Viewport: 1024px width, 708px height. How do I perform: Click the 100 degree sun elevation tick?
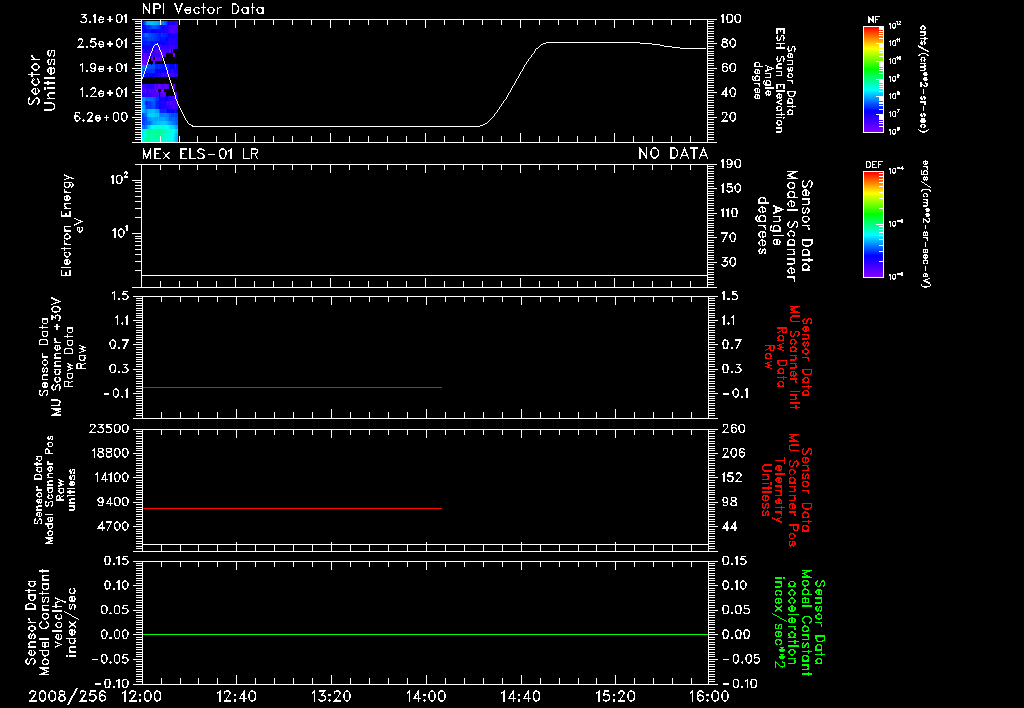pyautogui.click(x=731, y=19)
